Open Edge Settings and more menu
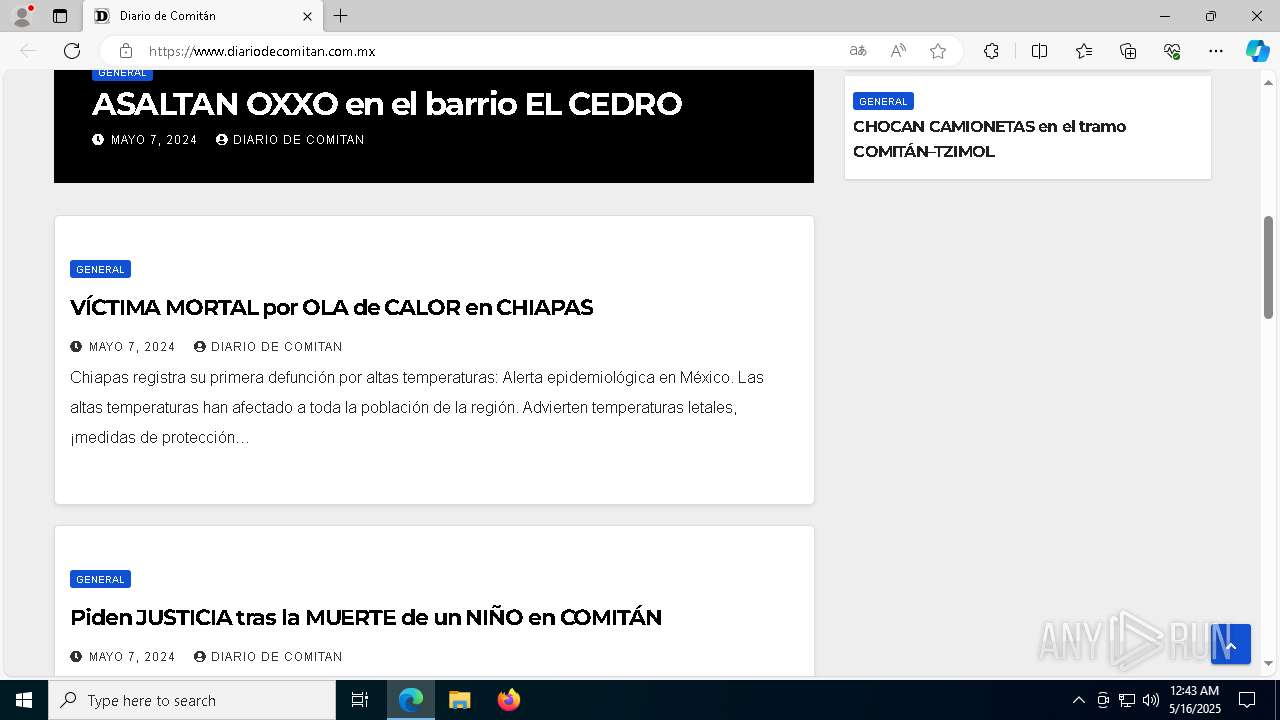Screen dimensions: 1280x720 pos(1216,51)
